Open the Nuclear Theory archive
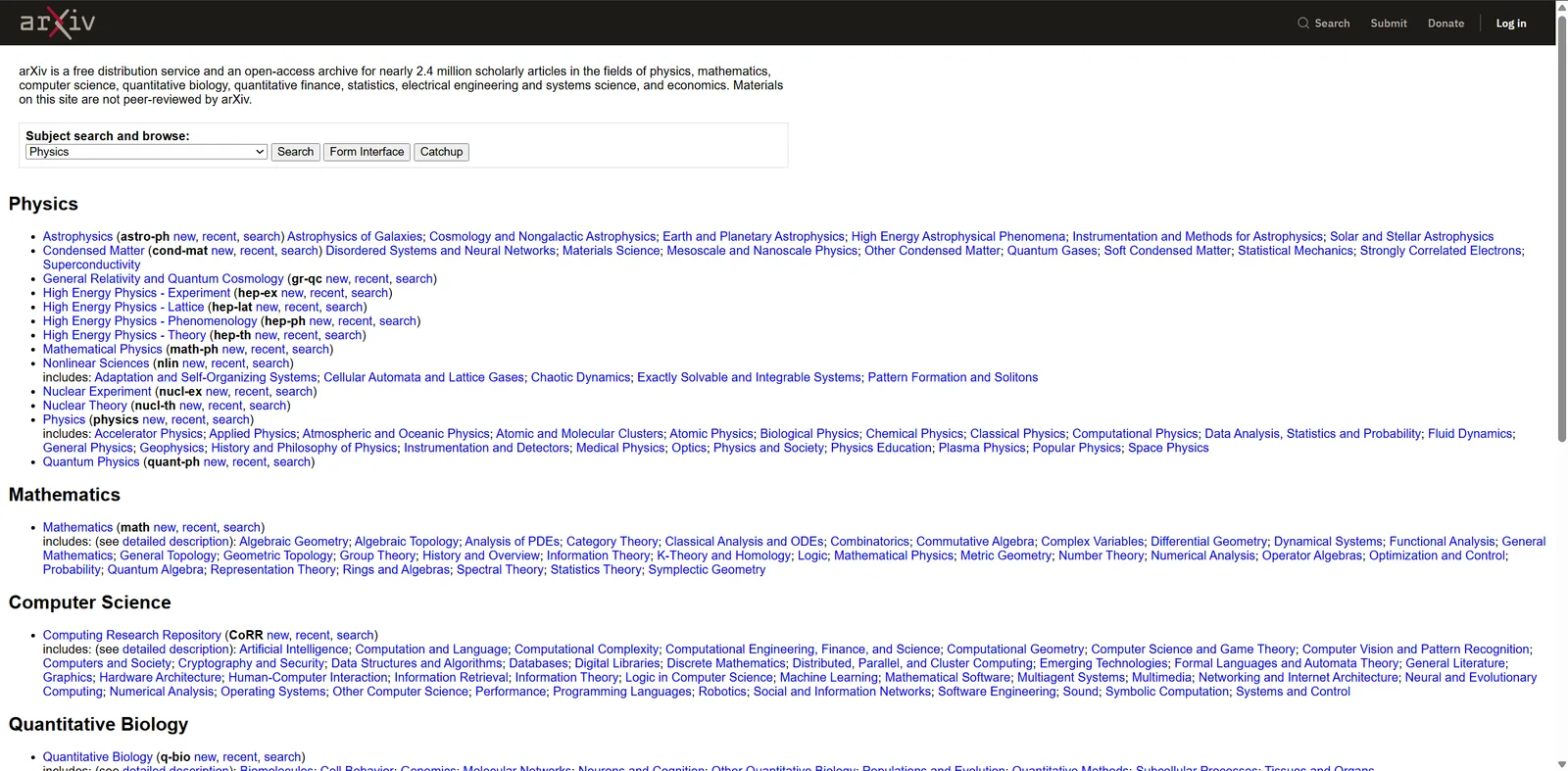 point(85,406)
